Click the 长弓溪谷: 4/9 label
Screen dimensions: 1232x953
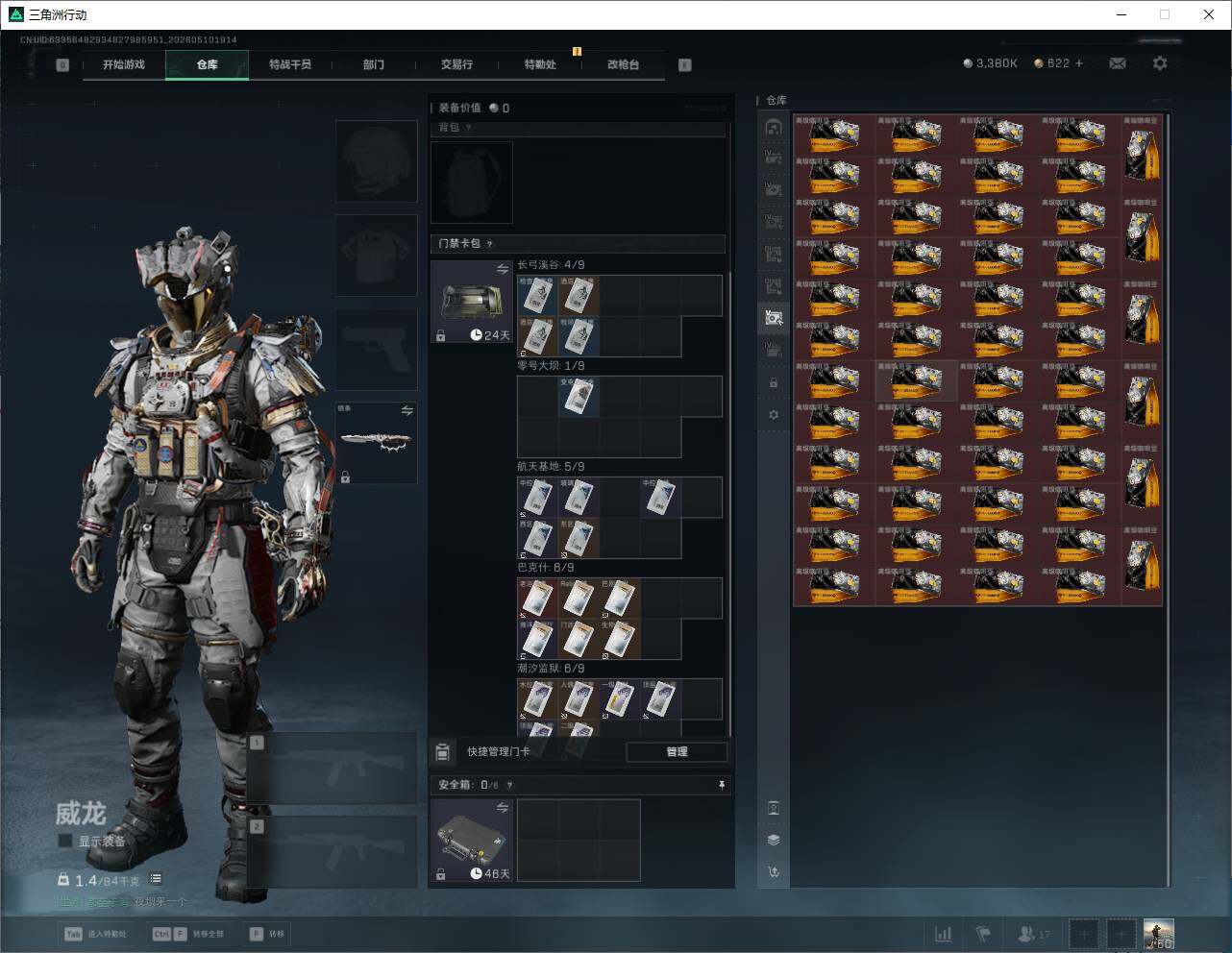[x=551, y=264]
